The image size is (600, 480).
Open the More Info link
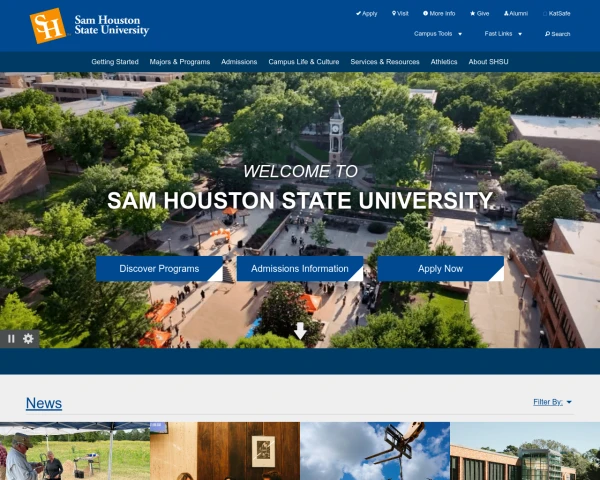click(x=439, y=13)
